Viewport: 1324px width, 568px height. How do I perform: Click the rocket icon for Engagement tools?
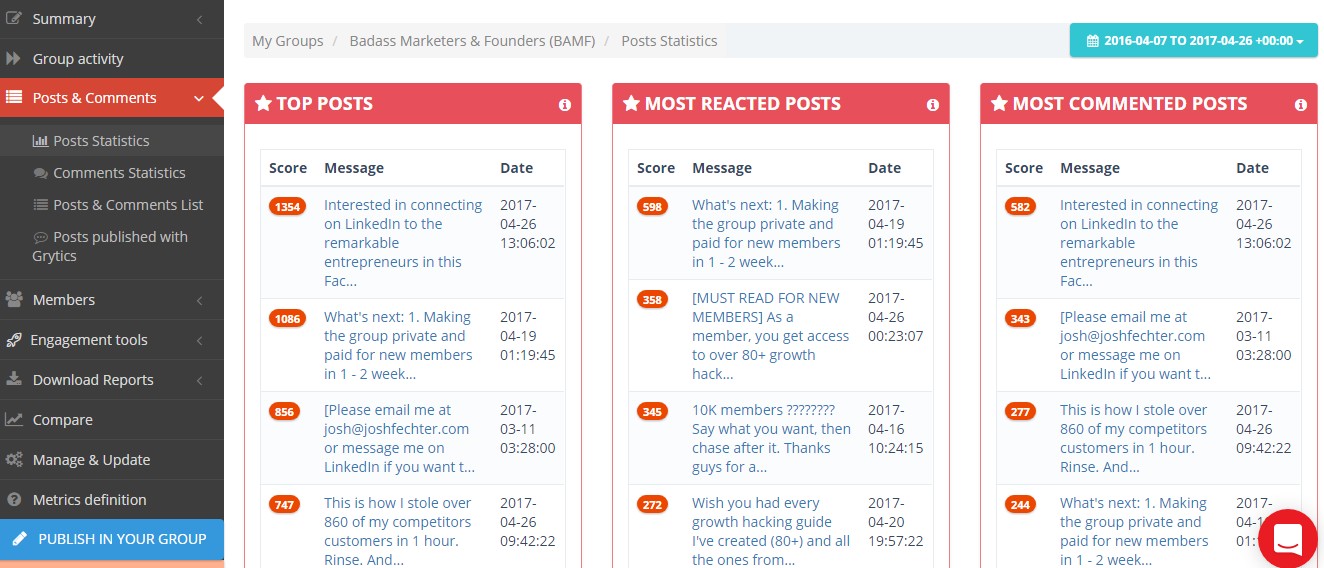(14, 340)
